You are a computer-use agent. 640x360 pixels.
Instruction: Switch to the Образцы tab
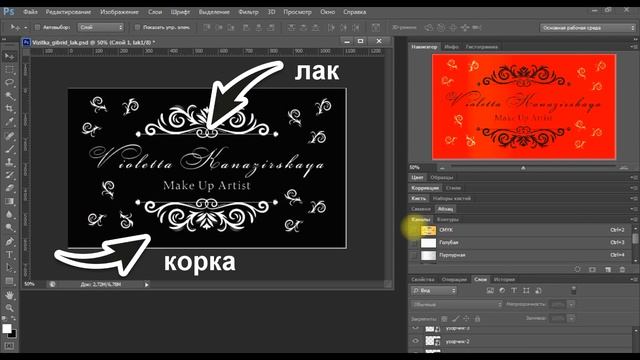point(442,178)
